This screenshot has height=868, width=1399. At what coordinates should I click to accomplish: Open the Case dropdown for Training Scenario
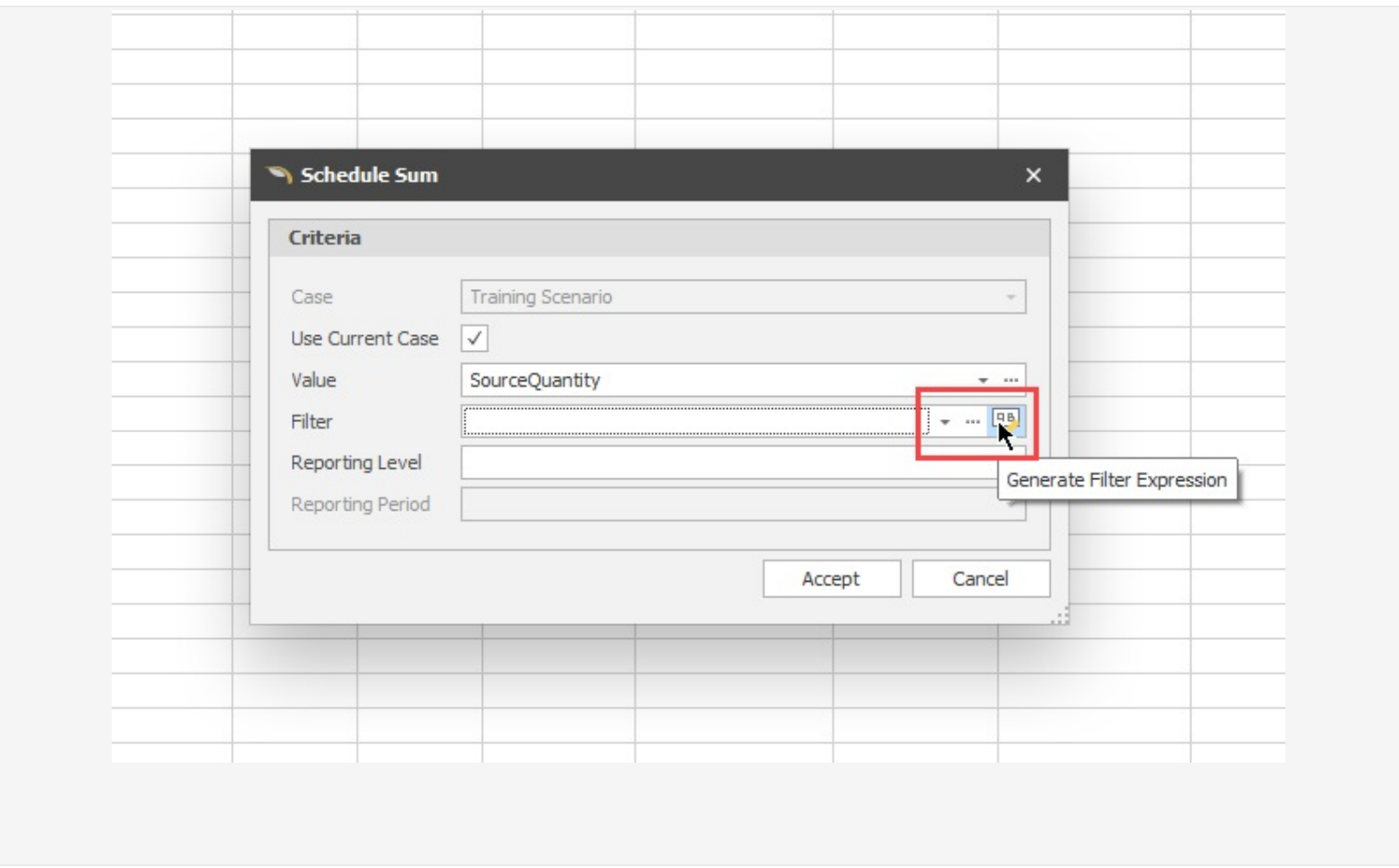[1012, 296]
